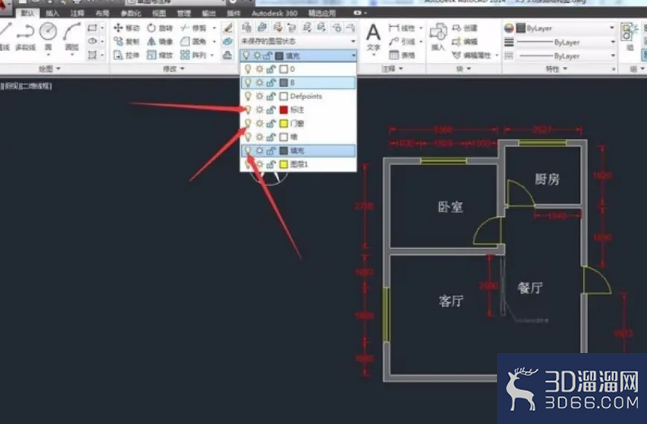Click the Erase pencil-eraser icon
647x424 pixels.
click(x=227, y=28)
